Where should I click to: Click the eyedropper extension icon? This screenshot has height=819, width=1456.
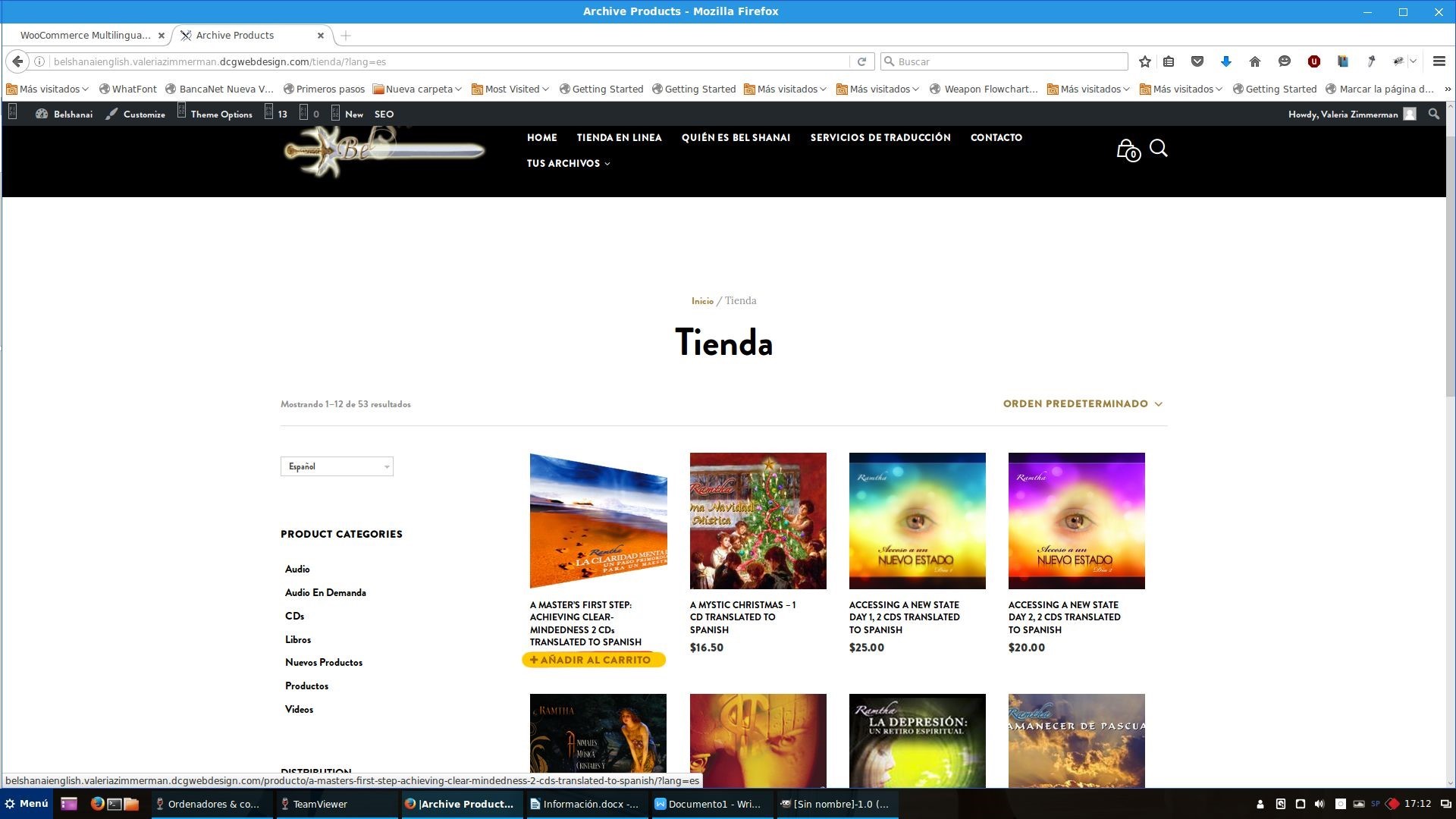[1371, 61]
